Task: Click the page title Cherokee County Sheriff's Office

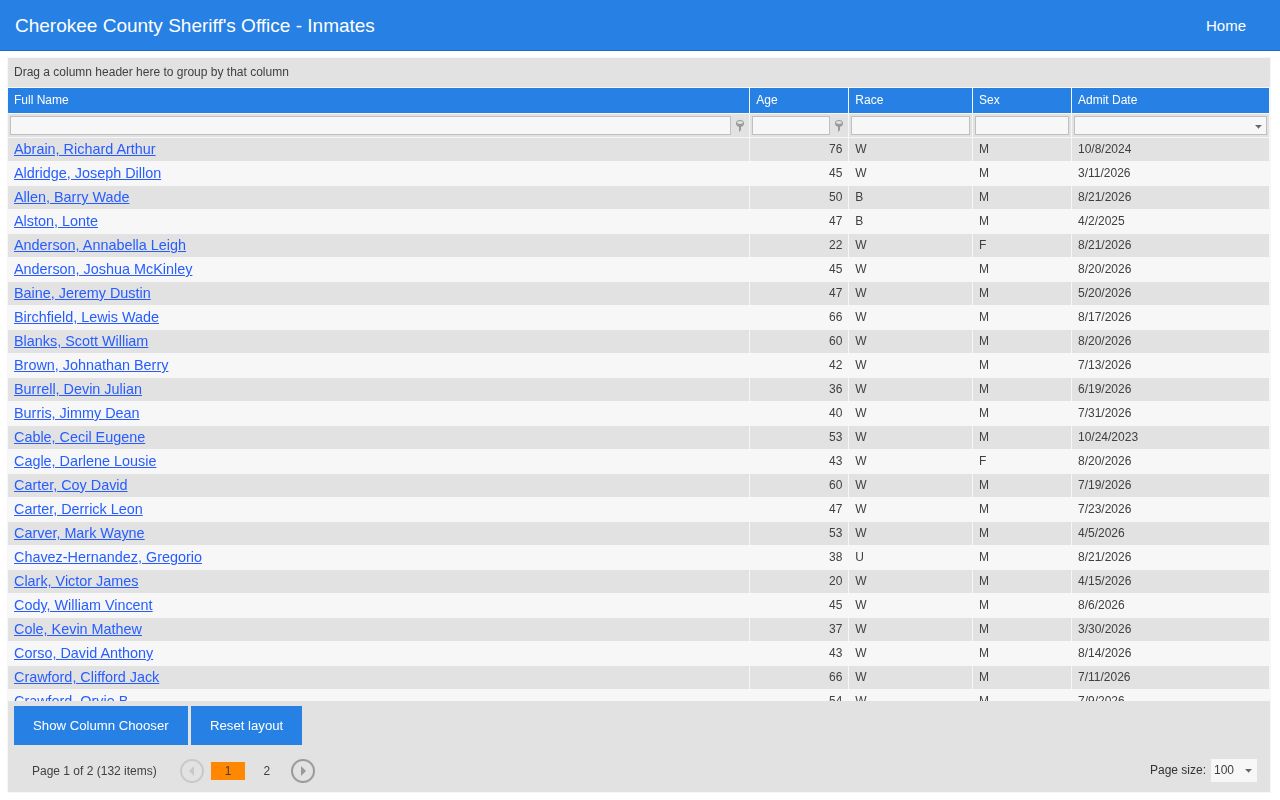Action: 195,26
